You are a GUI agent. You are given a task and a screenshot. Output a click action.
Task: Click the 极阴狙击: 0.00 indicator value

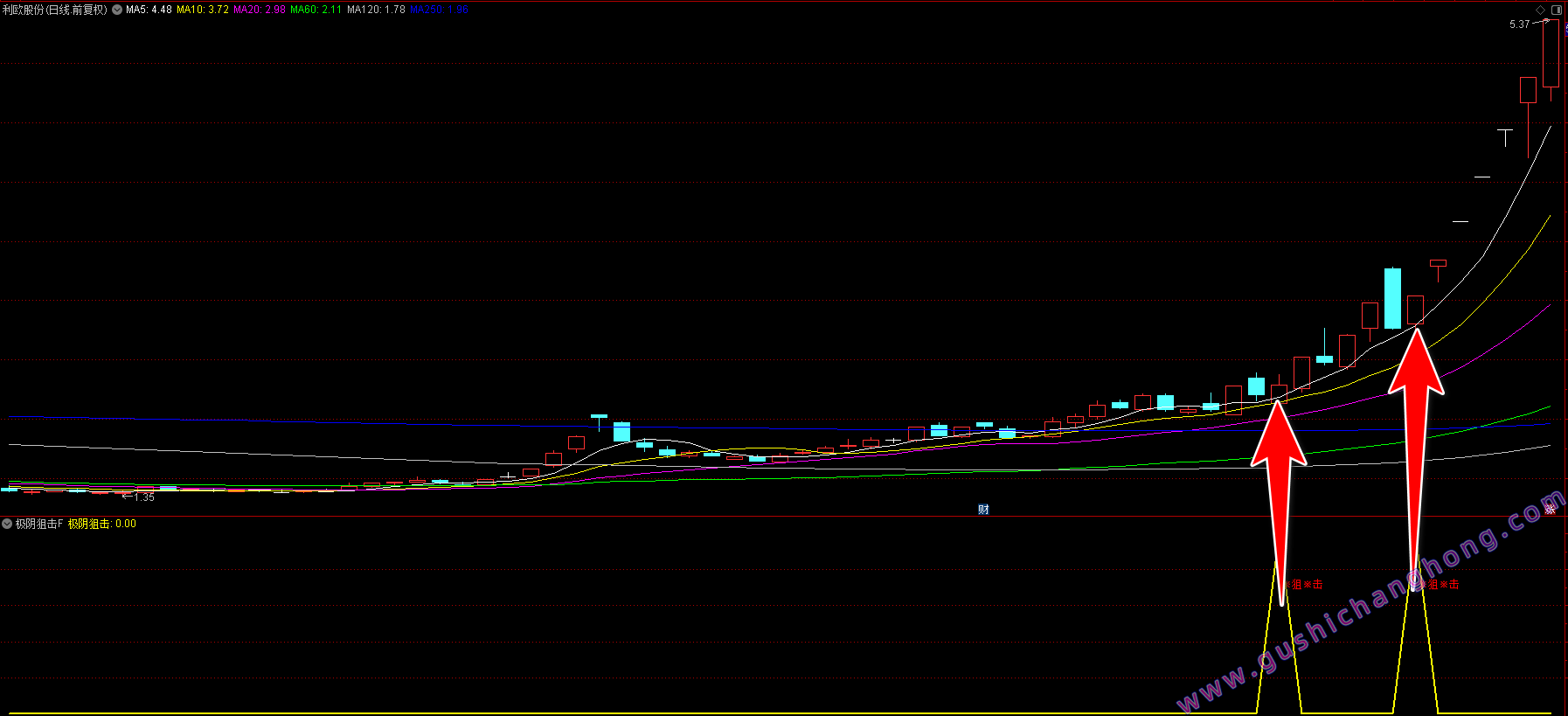(x=102, y=524)
